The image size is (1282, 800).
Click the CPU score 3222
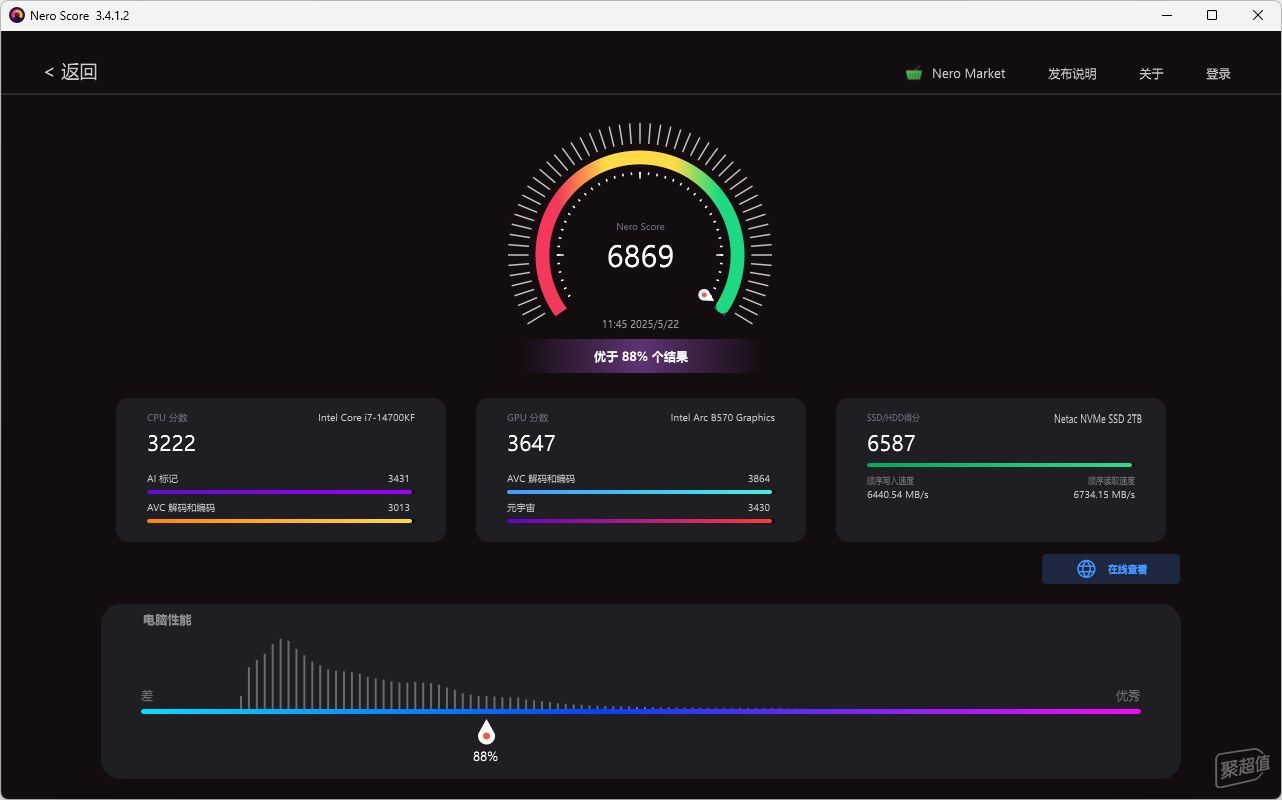pos(171,443)
